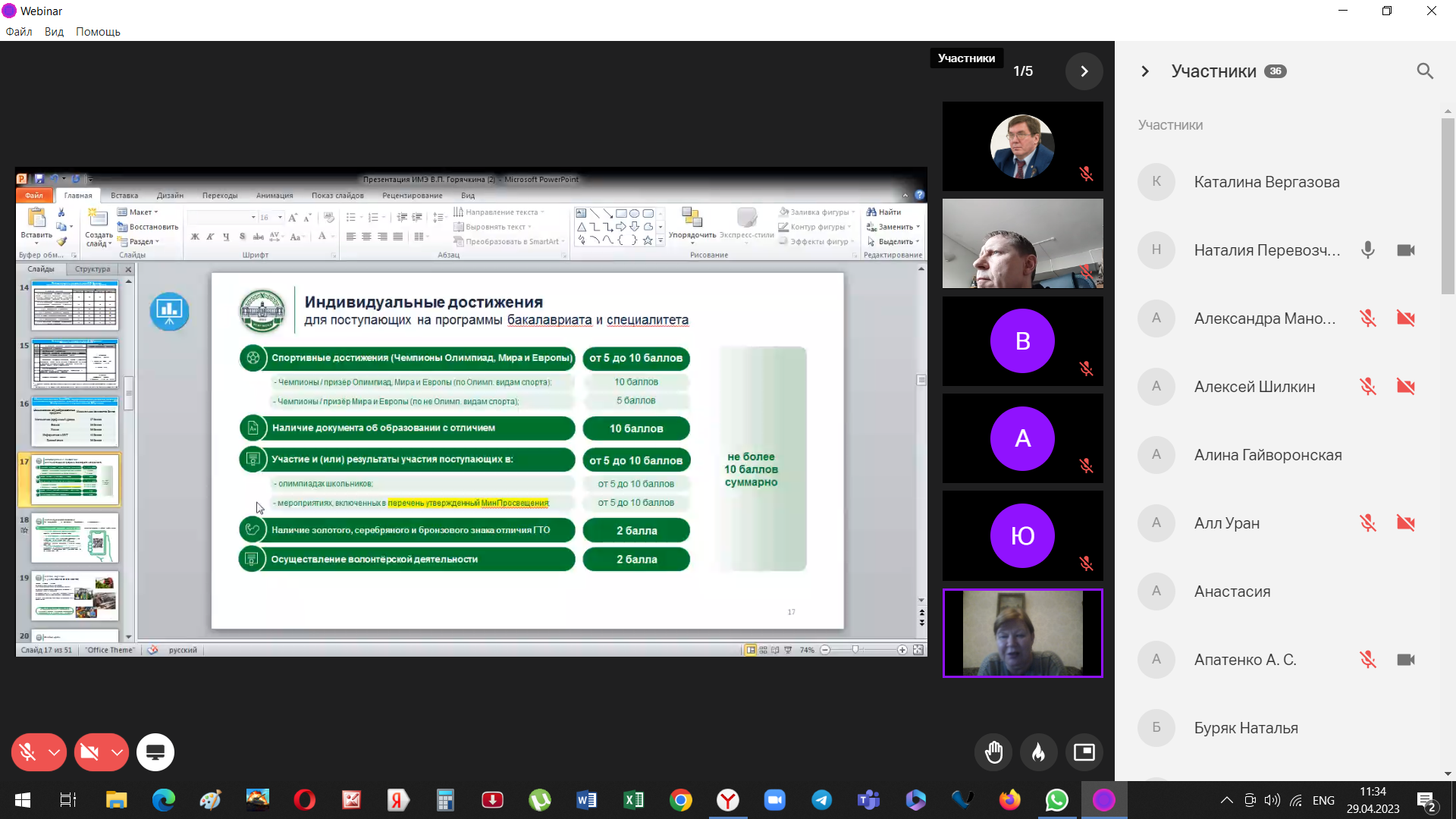Open the Помощь menu
This screenshot has height=819, width=1456.
click(98, 32)
